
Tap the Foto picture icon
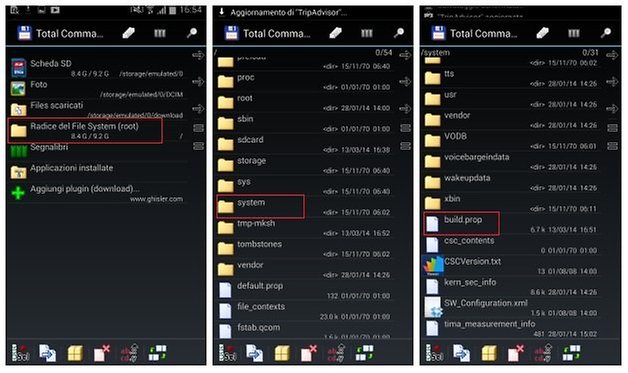(18, 89)
